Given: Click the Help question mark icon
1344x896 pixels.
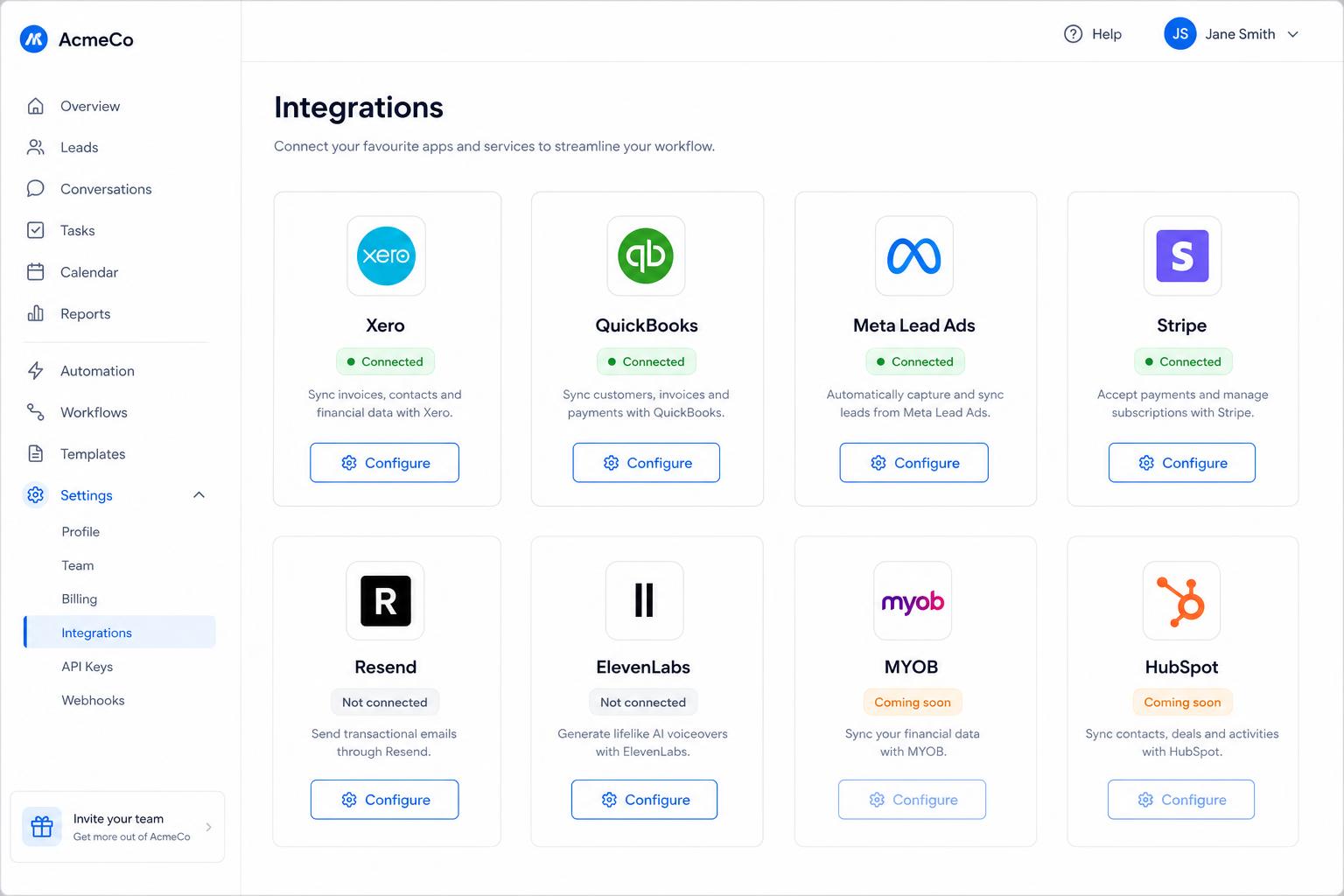Looking at the screenshot, I should 1073,34.
